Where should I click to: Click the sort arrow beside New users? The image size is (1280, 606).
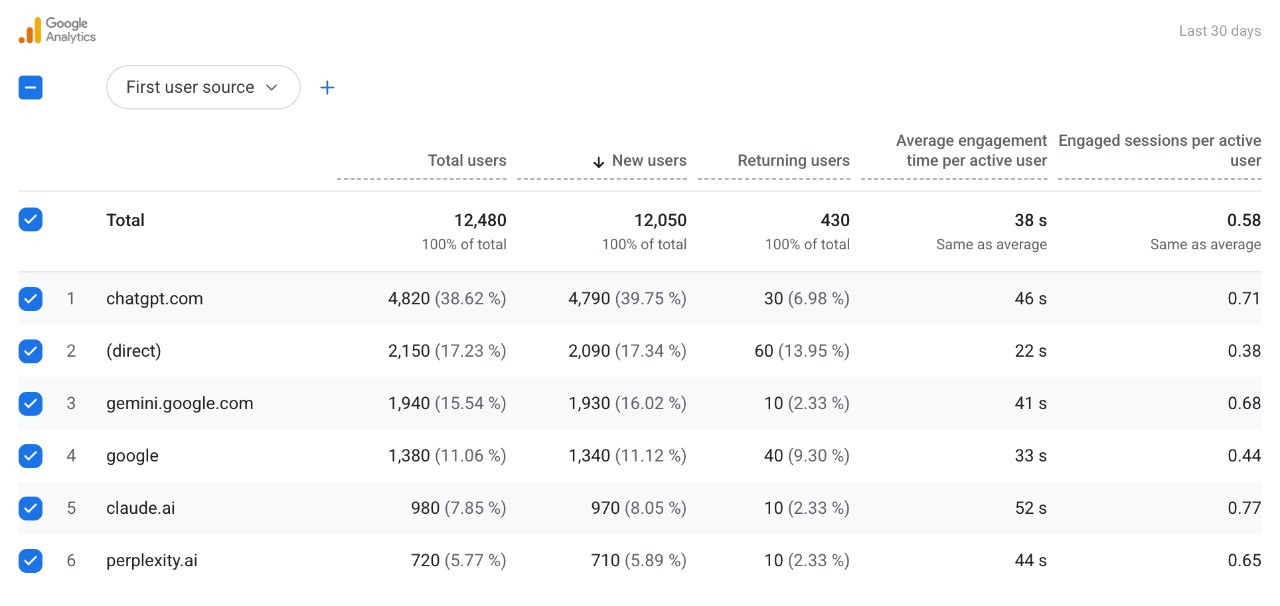click(599, 161)
